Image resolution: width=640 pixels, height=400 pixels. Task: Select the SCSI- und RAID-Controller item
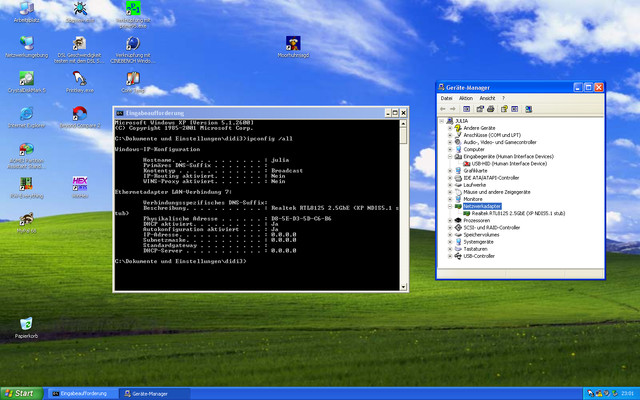[x=491, y=228]
